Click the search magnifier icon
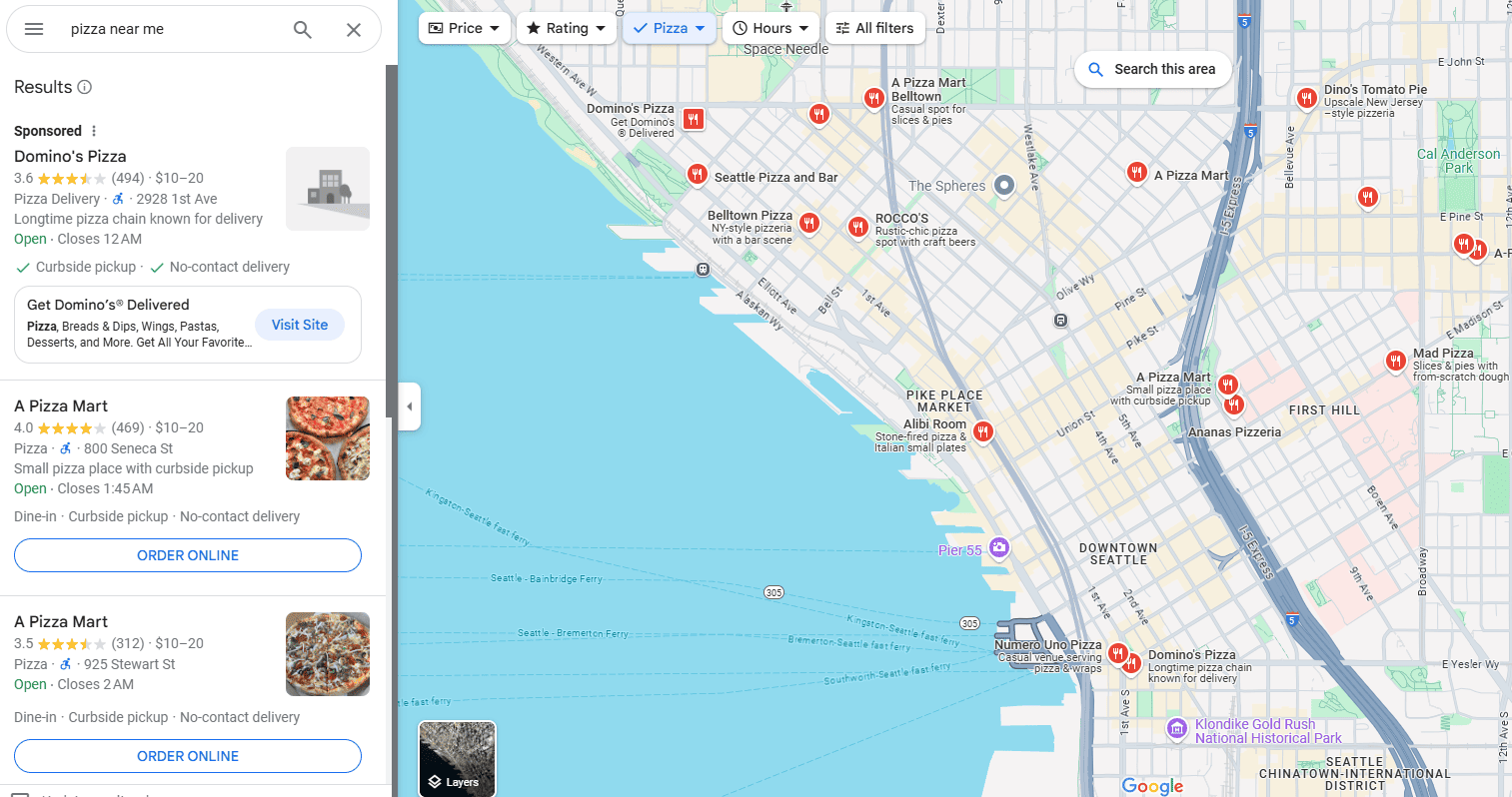The height and width of the screenshot is (797, 1512). point(303,29)
